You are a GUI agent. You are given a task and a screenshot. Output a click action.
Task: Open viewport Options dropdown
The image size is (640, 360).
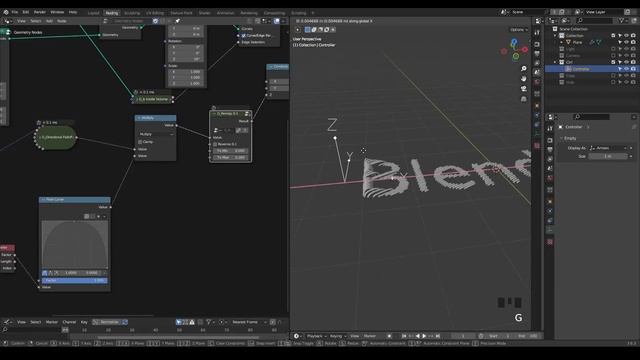(x=519, y=30)
